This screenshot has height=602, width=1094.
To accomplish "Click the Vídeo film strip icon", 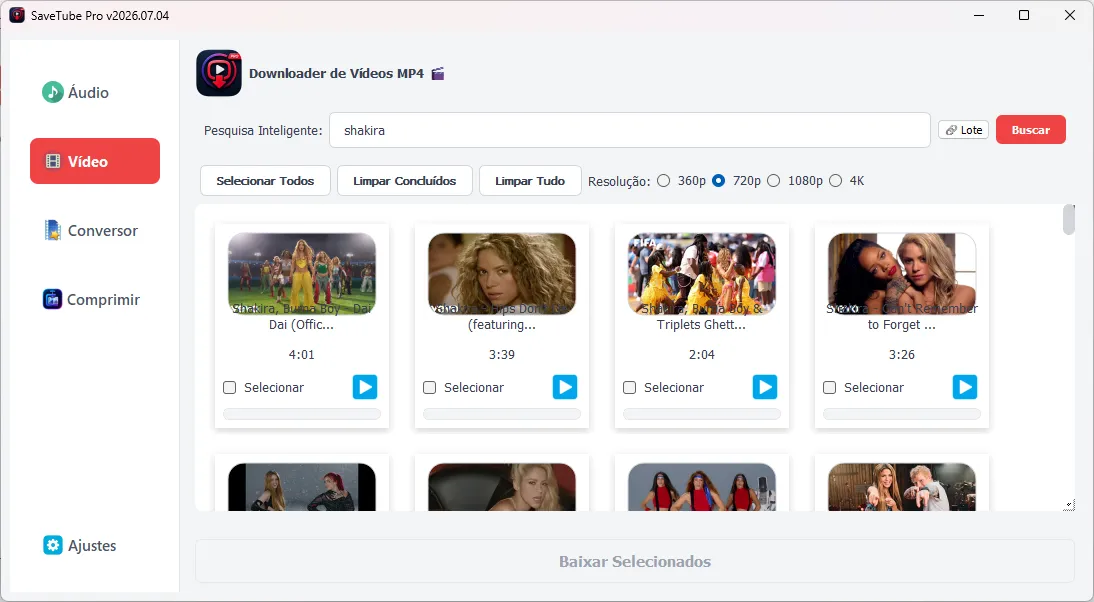I will pos(53,161).
